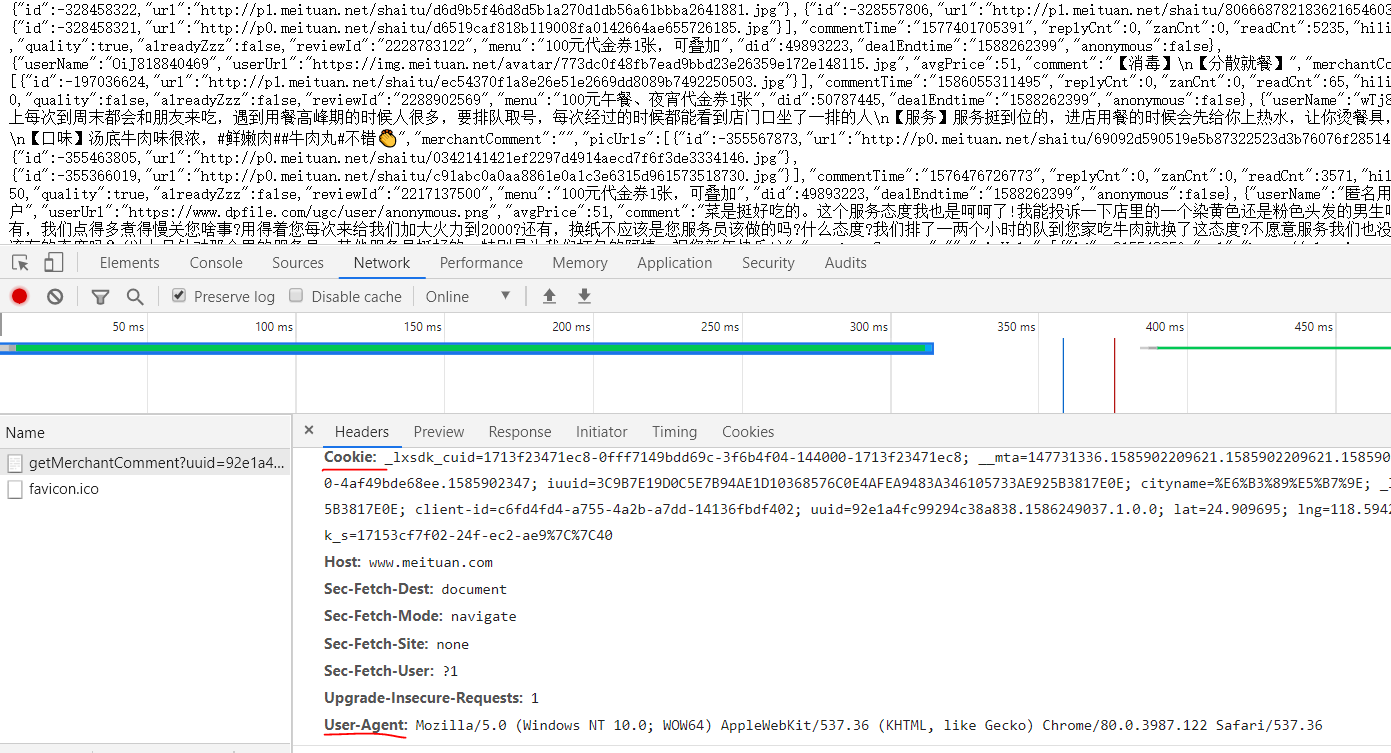
Task: Show the Response details tab
Action: [x=520, y=432]
